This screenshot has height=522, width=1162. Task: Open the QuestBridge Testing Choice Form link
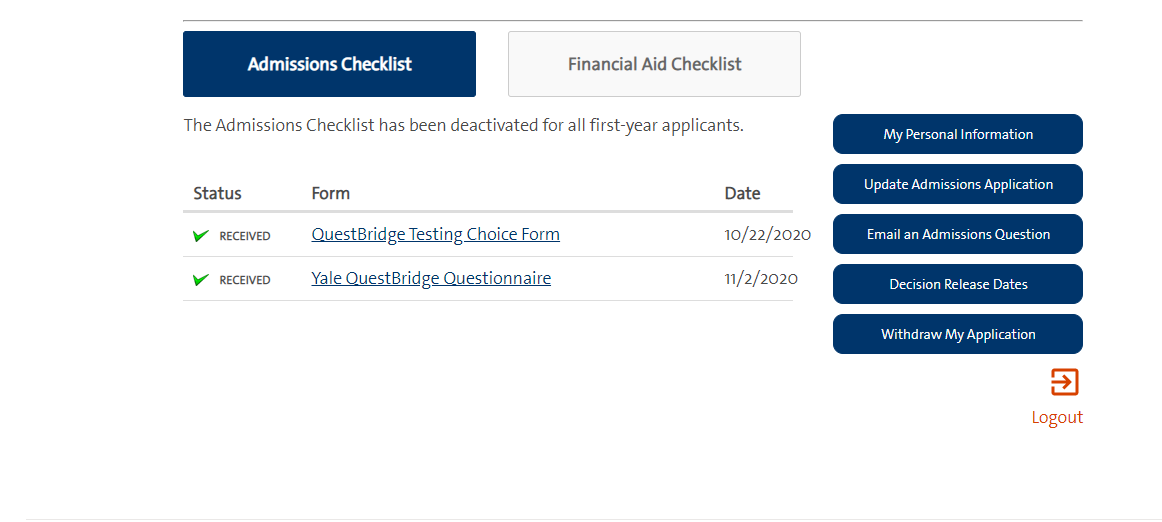click(x=435, y=234)
